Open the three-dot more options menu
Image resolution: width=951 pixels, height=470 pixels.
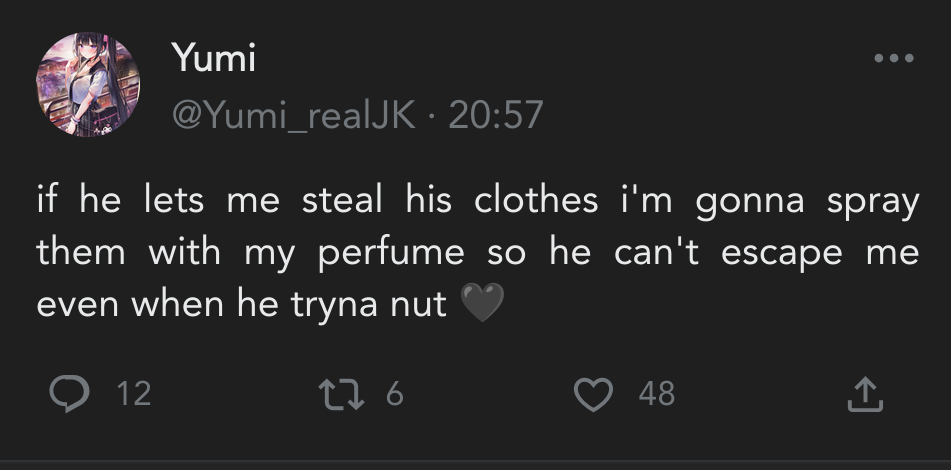[893, 59]
